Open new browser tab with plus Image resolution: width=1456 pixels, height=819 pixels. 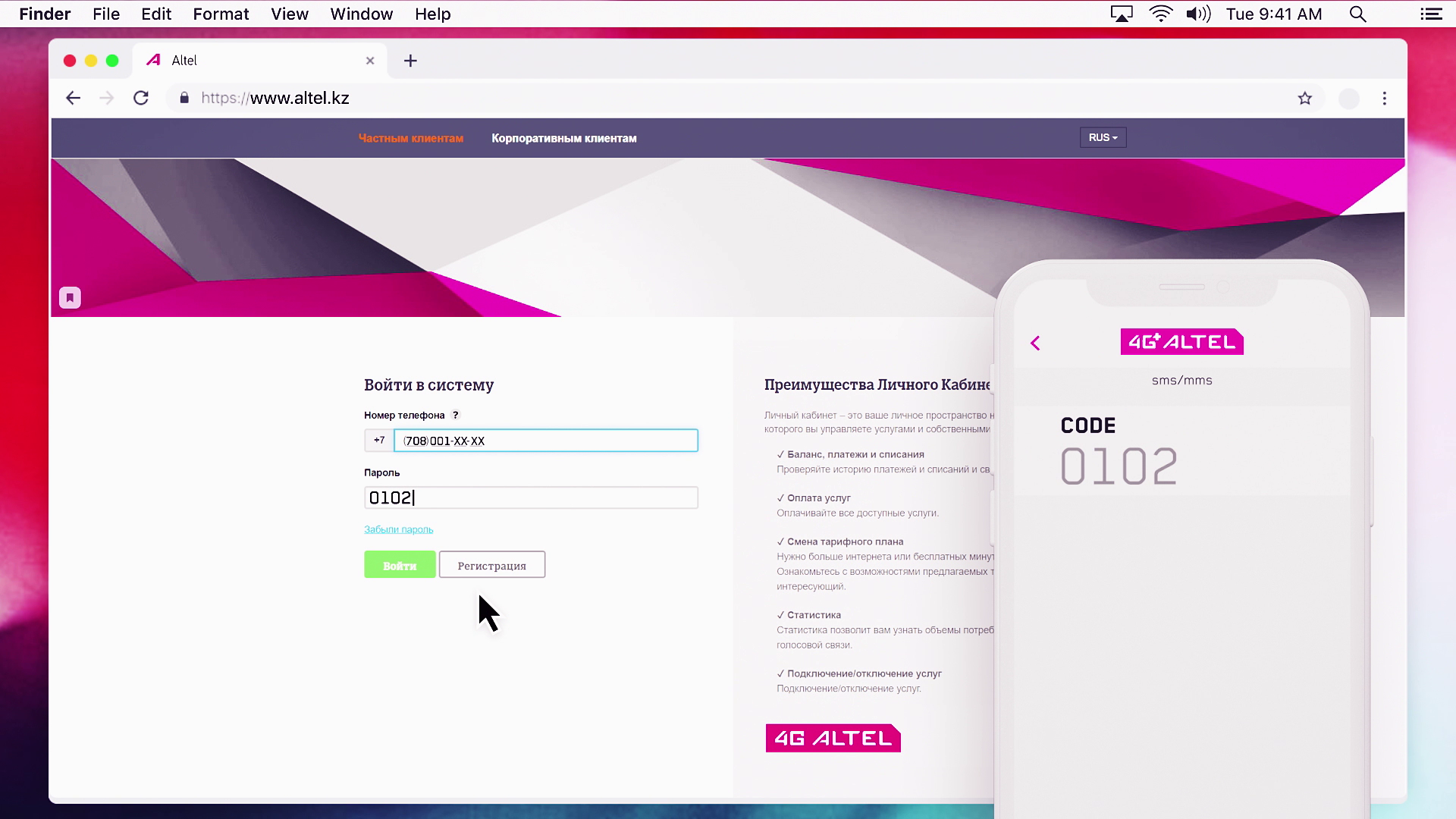pos(410,61)
